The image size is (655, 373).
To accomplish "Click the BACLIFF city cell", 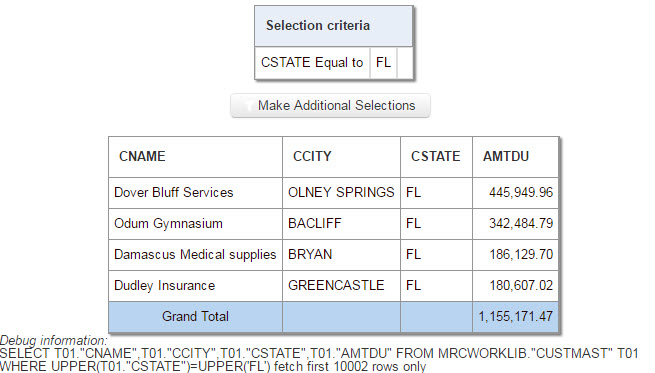I will pos(341,223).
